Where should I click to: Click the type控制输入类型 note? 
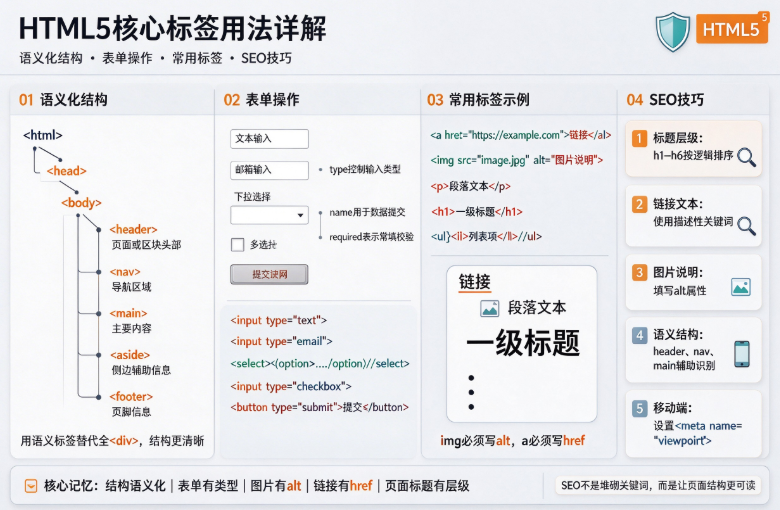(x=365, y=170)
